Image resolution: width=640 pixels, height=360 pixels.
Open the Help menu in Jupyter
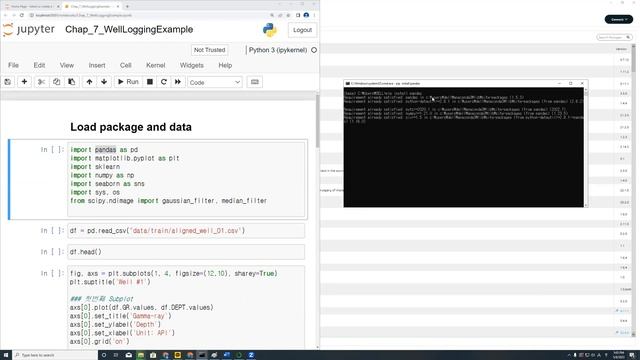tap(225, 65)
